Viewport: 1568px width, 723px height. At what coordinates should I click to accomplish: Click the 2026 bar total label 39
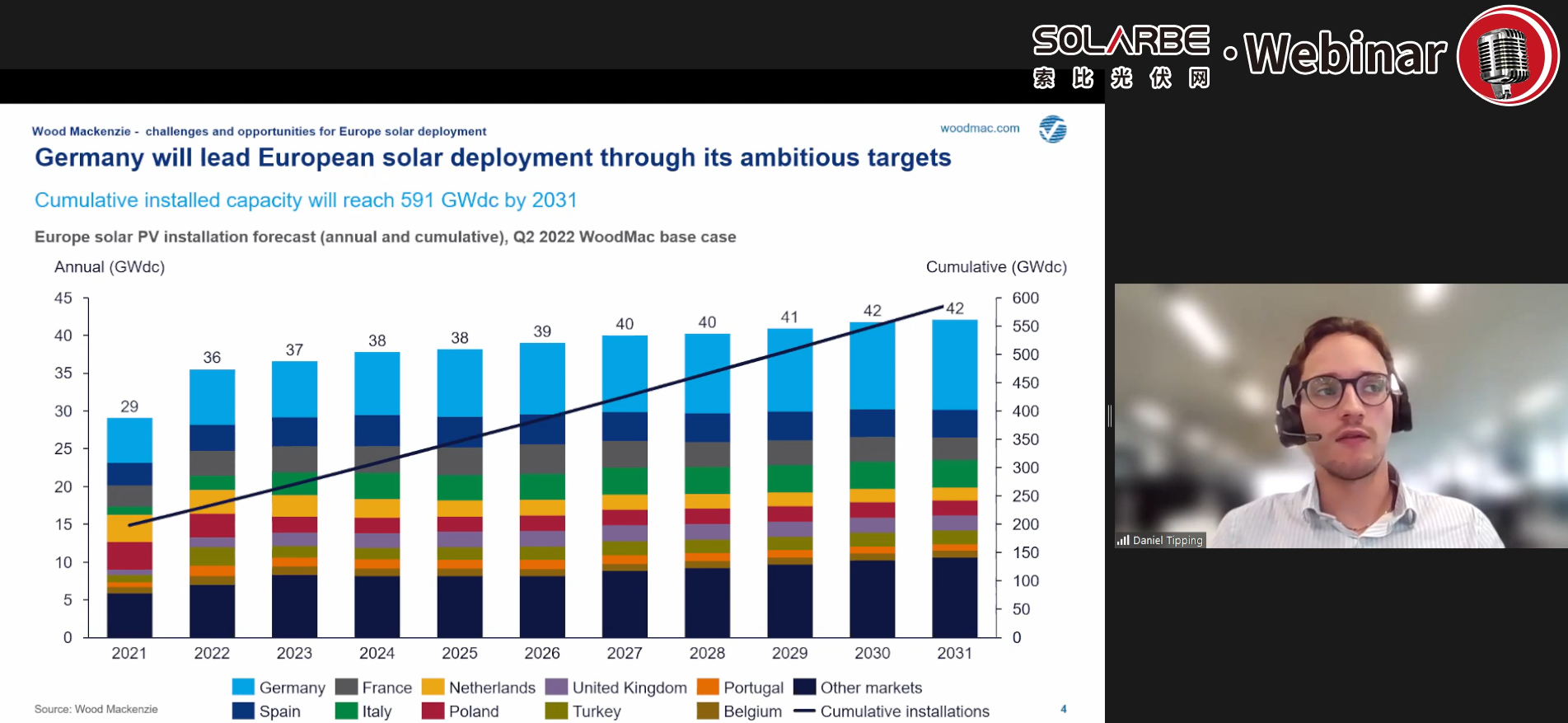click(x=542, y=331)
